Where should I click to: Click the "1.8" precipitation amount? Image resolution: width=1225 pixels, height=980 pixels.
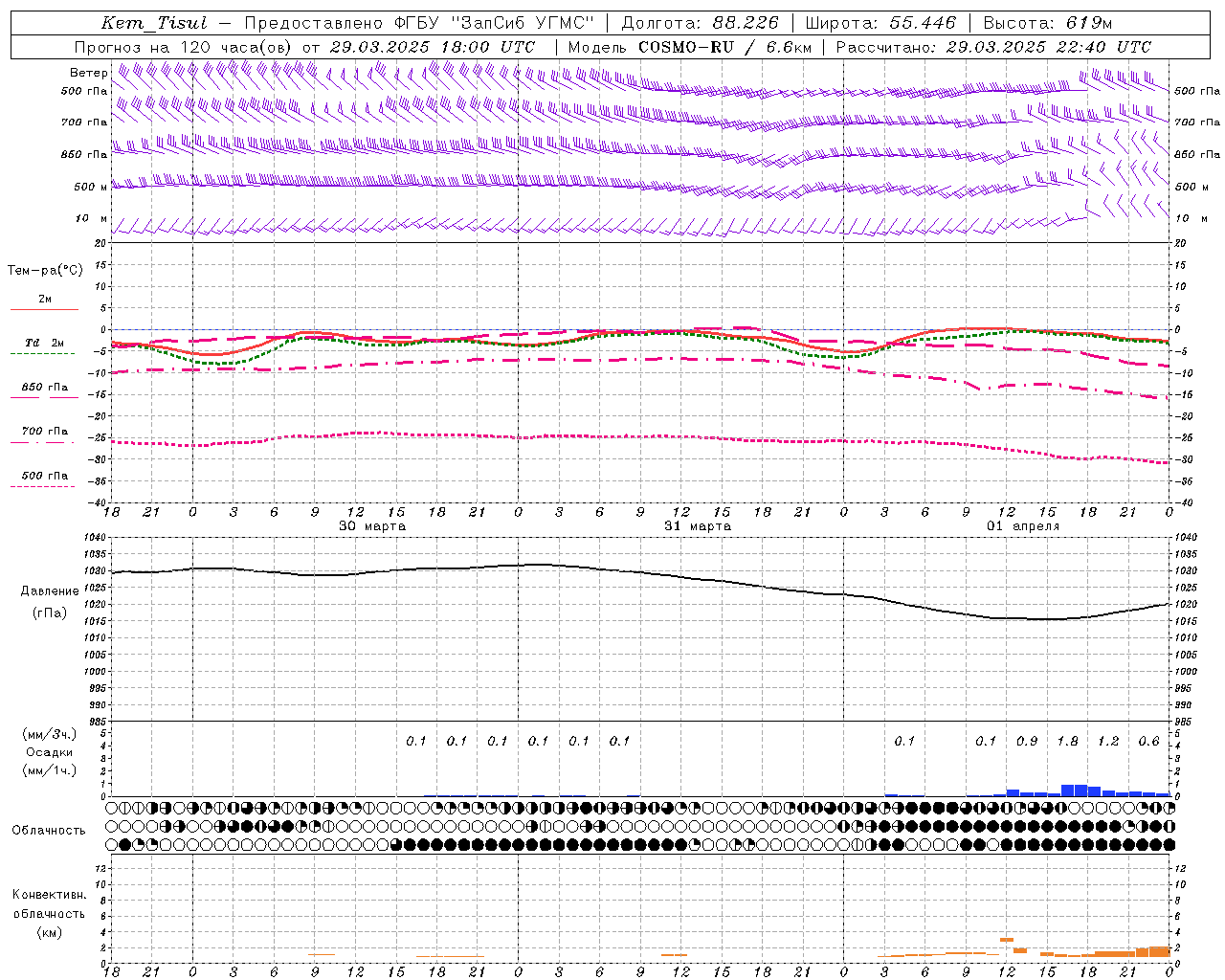coord(1067,741)
